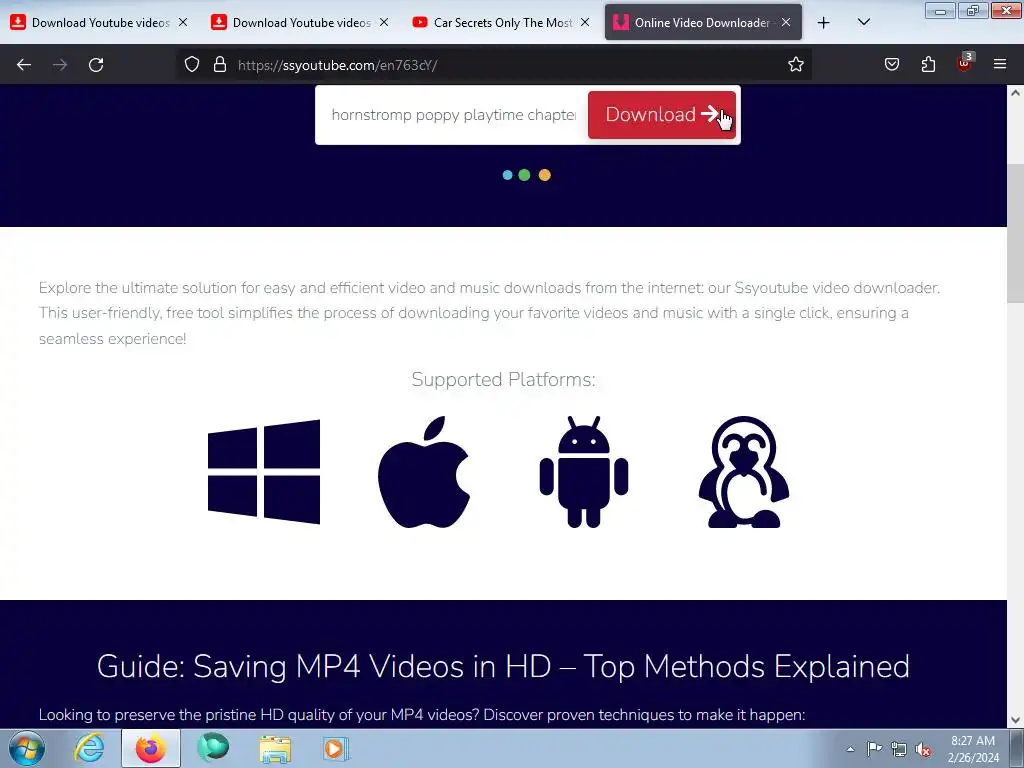Bookmark this page with the star icon
This screenshot has width=1024, height=768.
click(795, 65)
